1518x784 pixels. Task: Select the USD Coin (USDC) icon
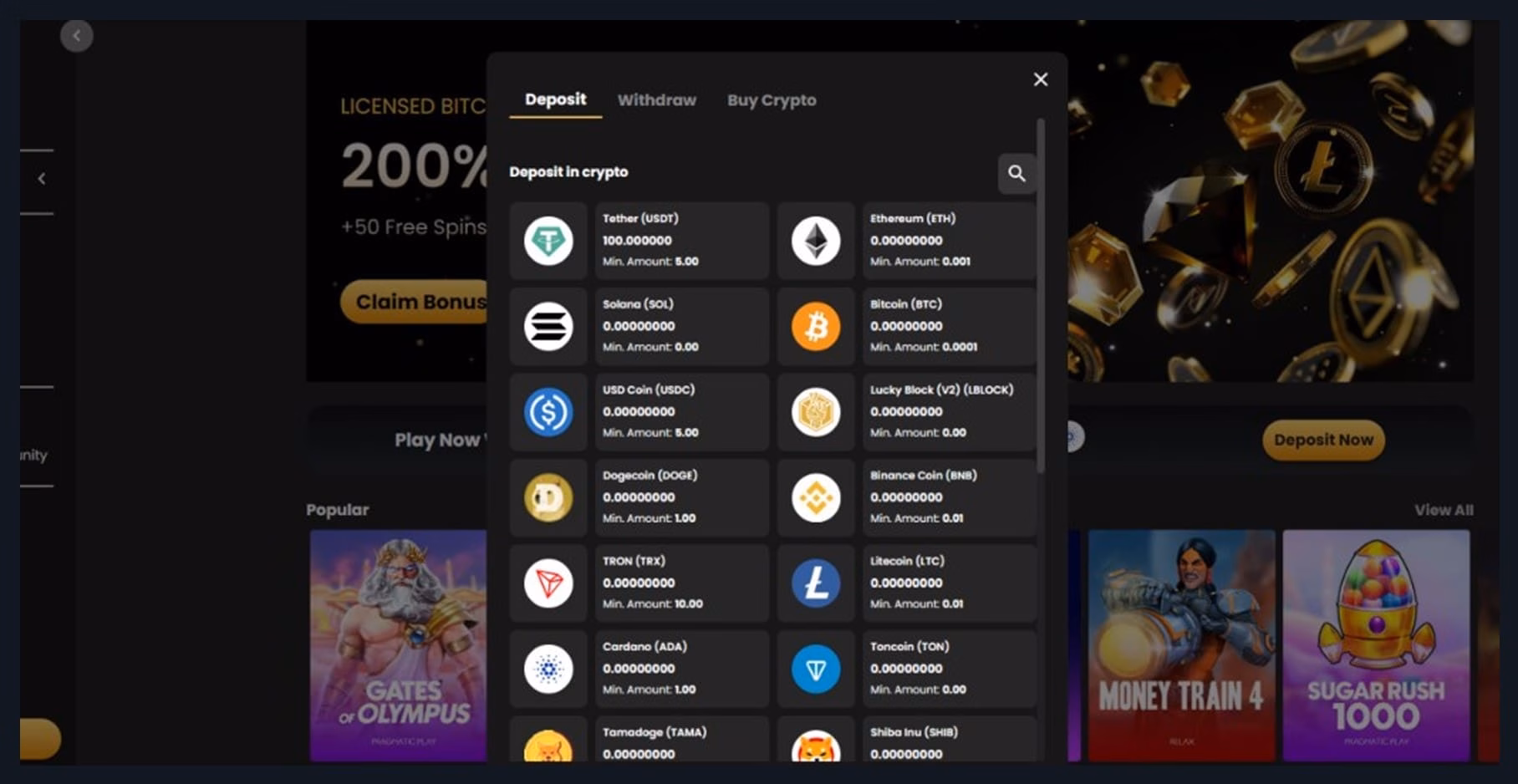pyautogui.click(x=548, y=412)
